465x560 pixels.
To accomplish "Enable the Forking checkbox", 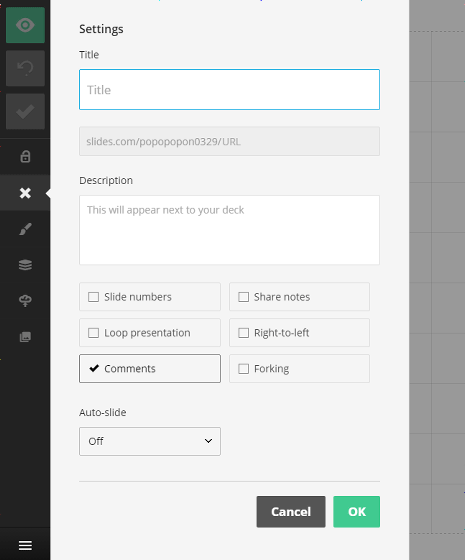I will point(299,369).
